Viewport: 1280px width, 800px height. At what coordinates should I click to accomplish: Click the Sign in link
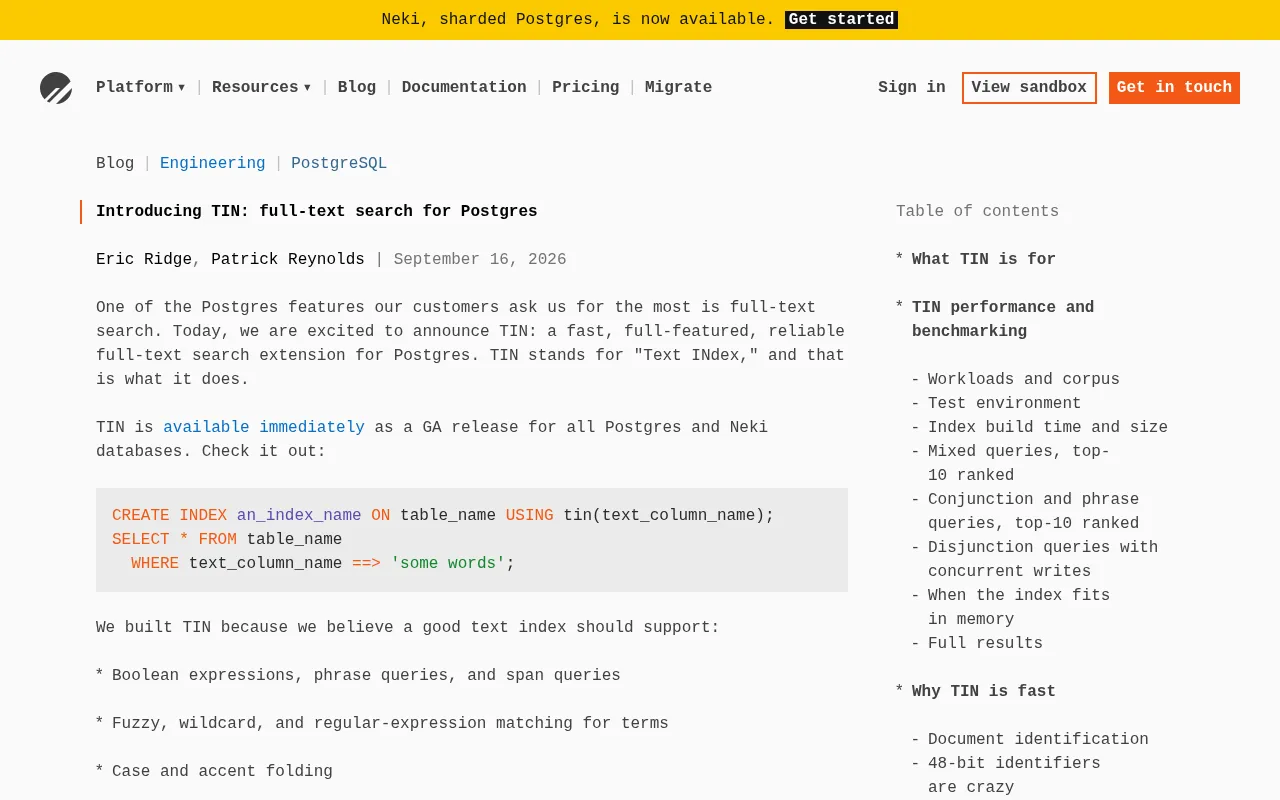[912, 87]
